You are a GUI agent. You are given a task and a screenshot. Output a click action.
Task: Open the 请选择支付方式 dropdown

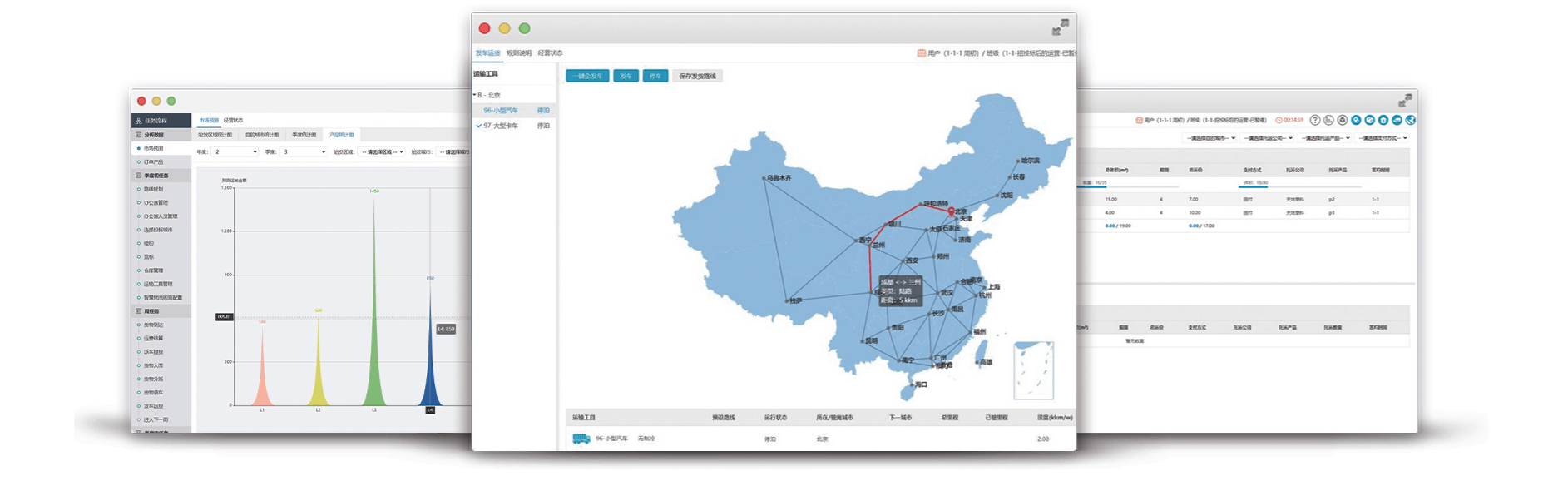click(1382, 138)
